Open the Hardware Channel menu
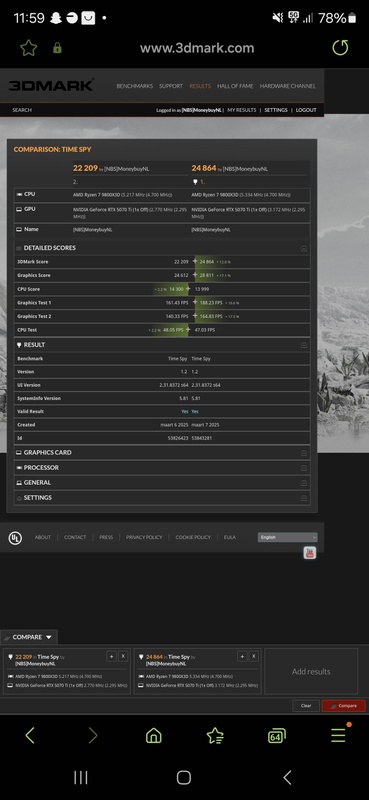Screen dimensions: 369x800 (287, 86)
